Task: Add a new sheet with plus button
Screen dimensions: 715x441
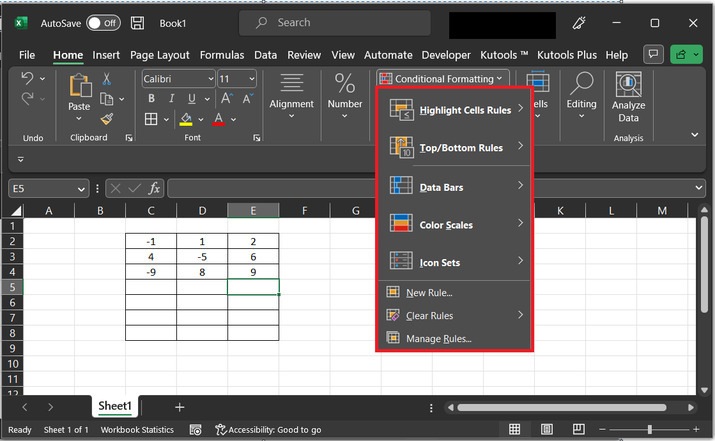Action: (180, 407)
